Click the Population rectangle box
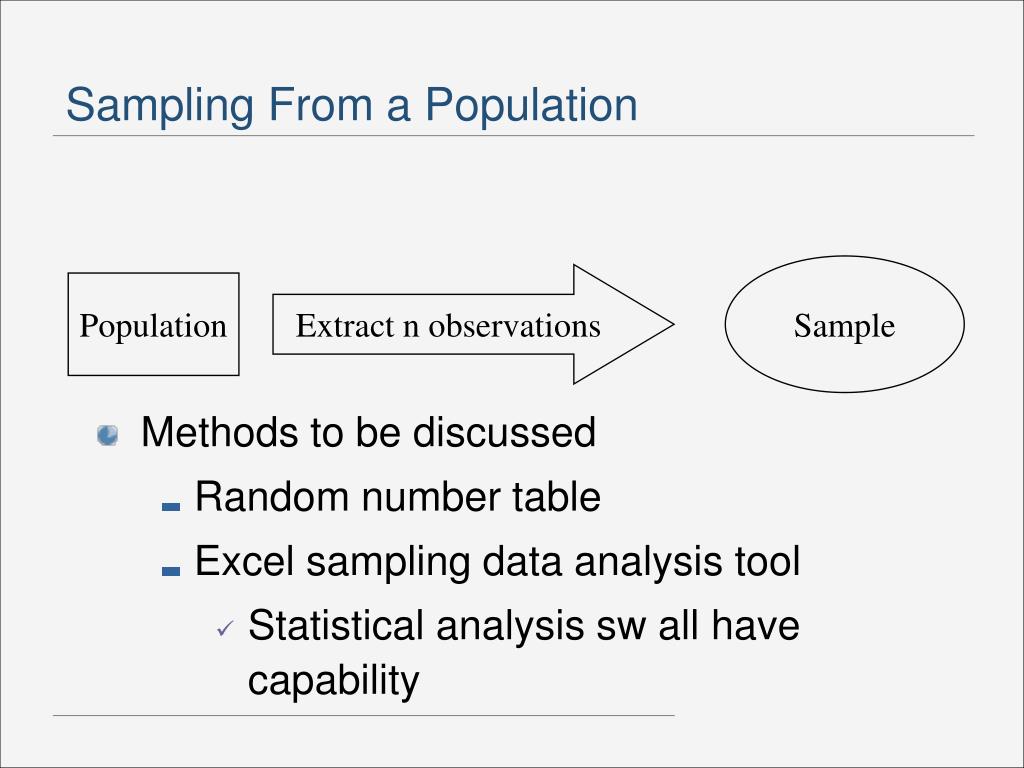Image resolution: width=1024 pixels, height=768 pixels. [153, 324]
